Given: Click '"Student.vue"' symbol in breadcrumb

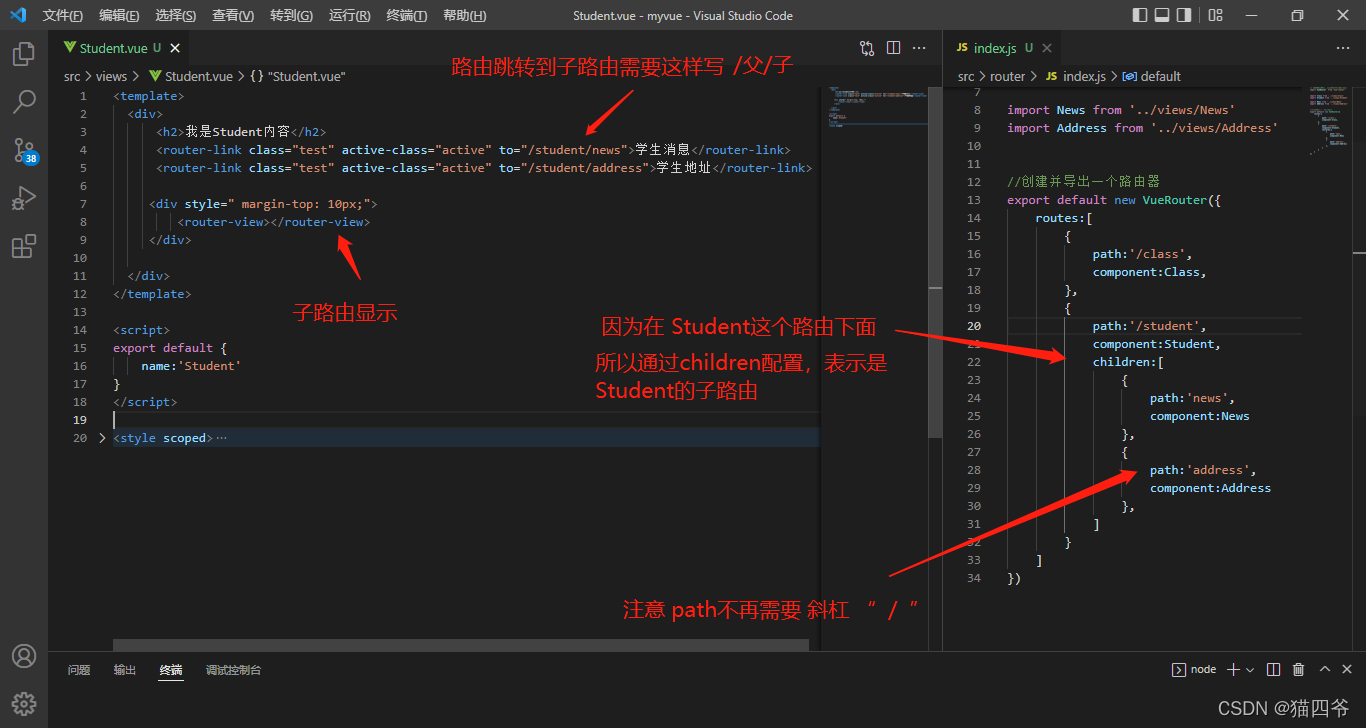Looking at the screenshot, I should coord(297,76).
